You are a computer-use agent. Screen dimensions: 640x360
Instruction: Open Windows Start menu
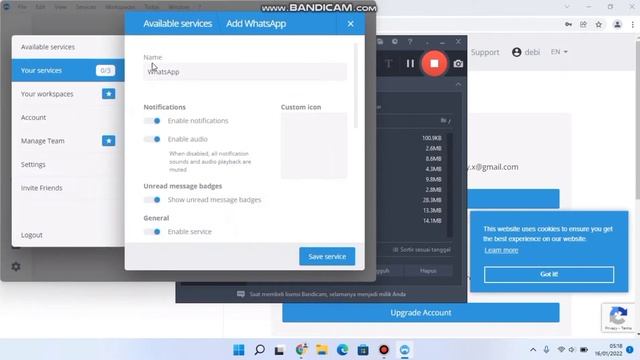point(239,350)
